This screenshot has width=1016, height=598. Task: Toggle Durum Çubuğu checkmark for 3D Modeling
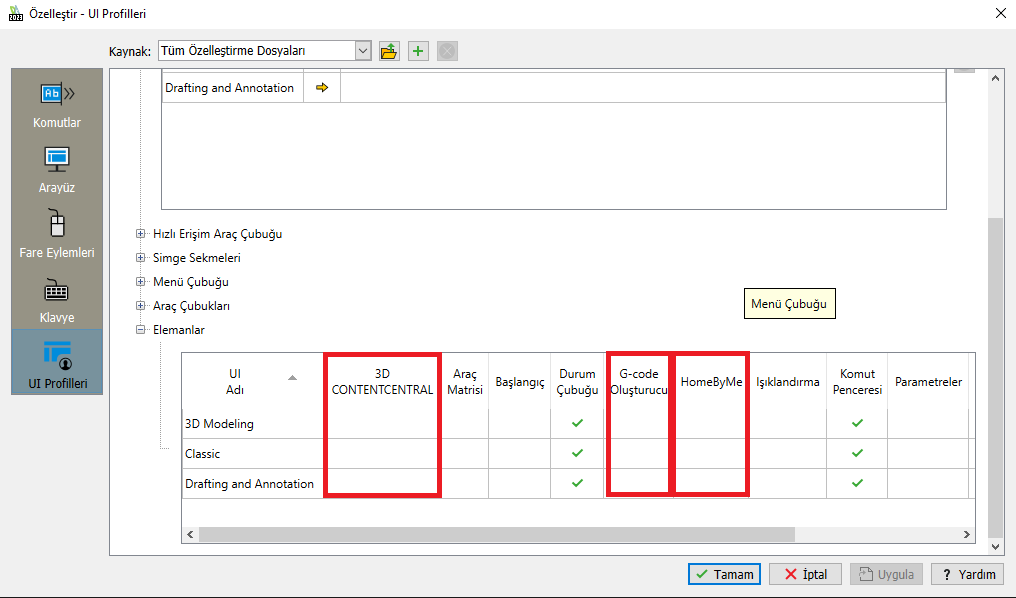click(577, 424)
